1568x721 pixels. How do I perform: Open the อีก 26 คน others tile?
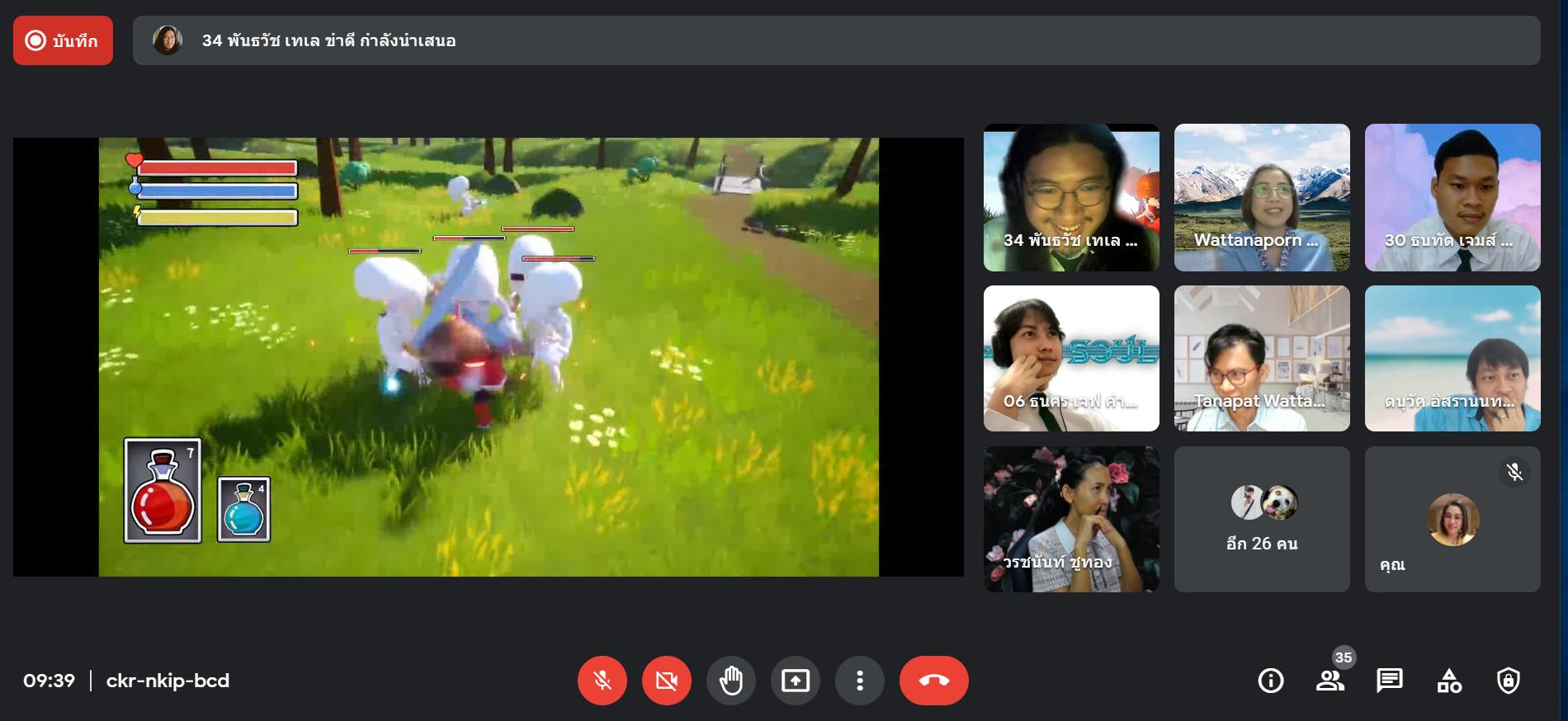(1262, 519)
